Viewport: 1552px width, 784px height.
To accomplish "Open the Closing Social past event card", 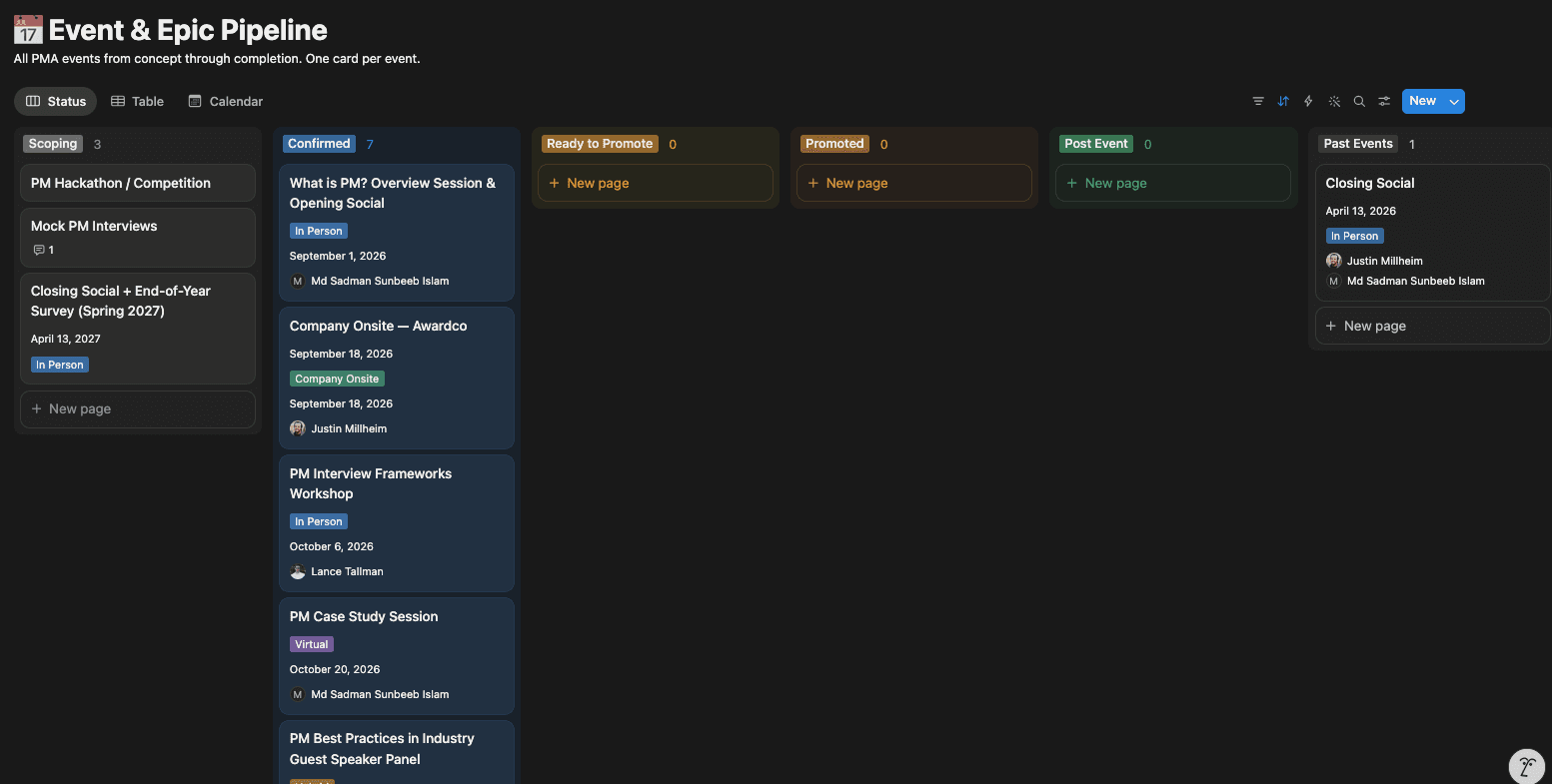I will [1433, 233].
